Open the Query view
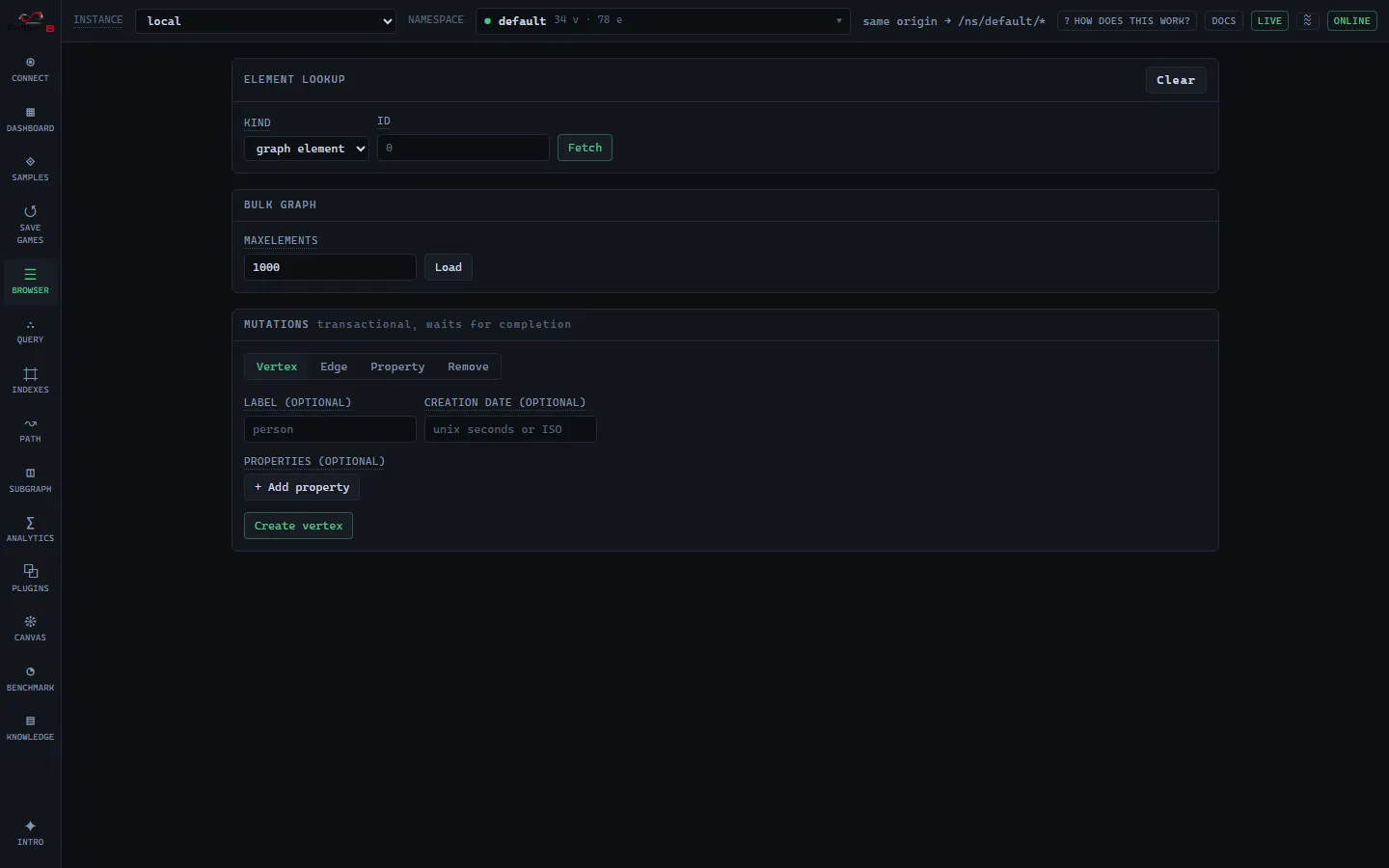The width and height of the screenshot is (1389, 868). (30, 331)
